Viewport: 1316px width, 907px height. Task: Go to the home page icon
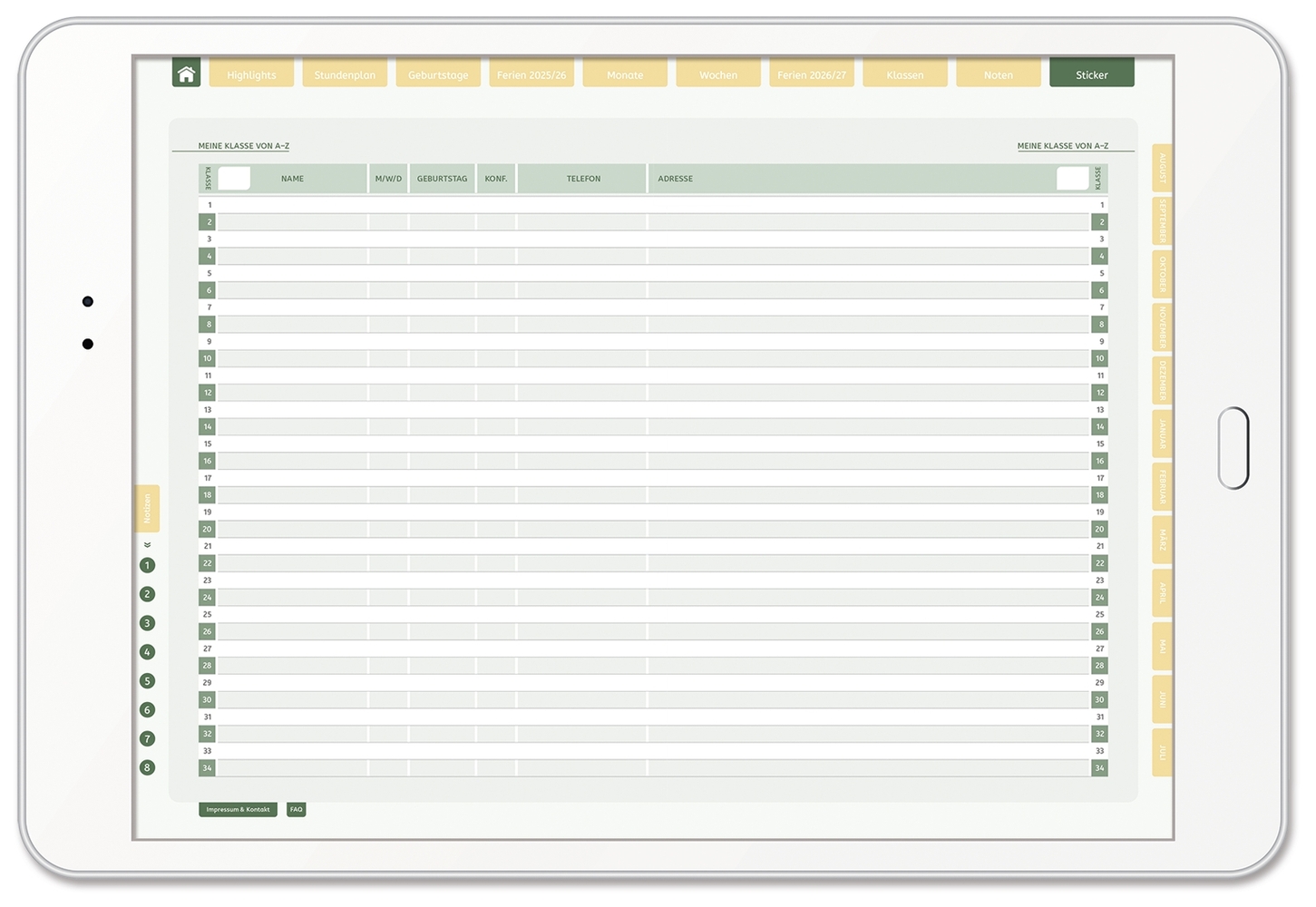(x=186, y=74)
